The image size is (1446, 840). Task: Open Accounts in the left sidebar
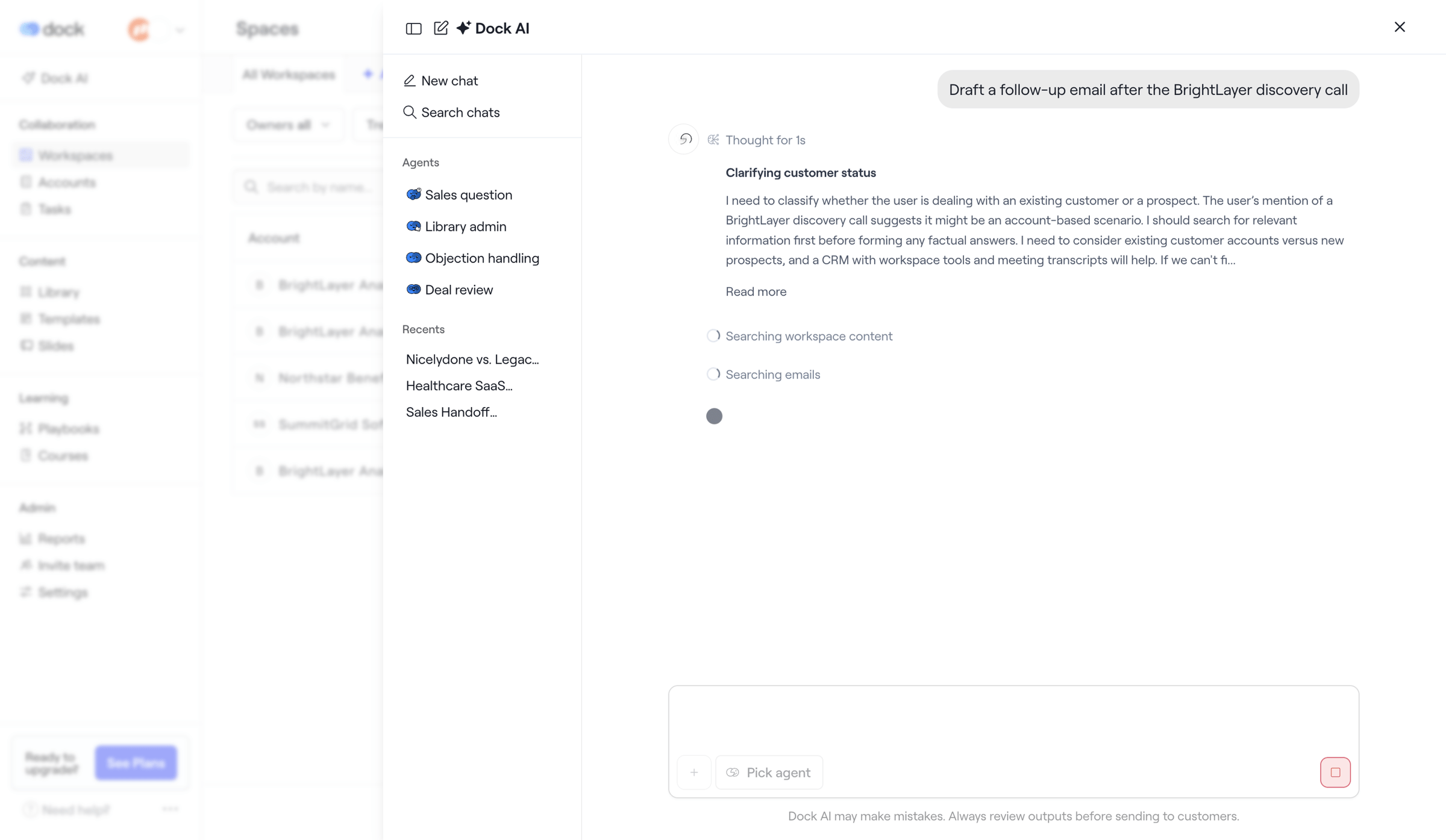pos(58,182)
